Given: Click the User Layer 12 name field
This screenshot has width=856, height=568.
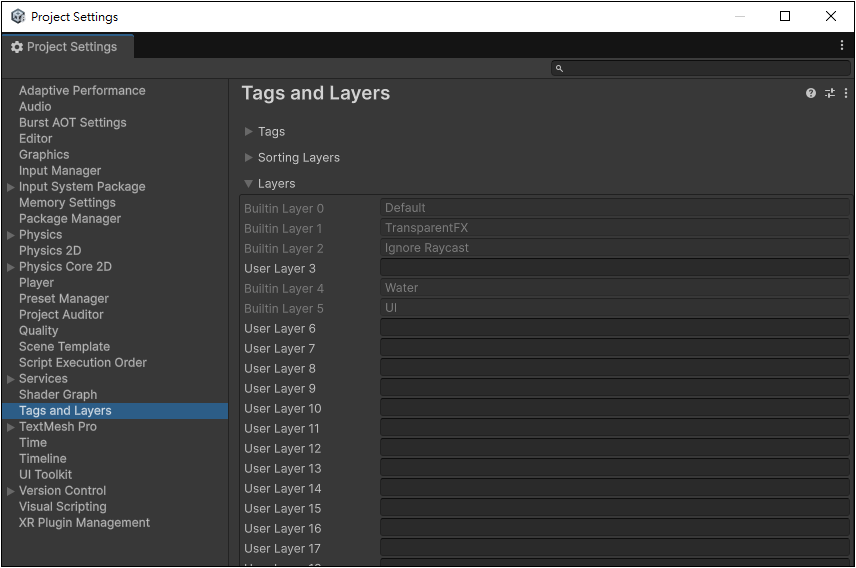Looking at the screenshot, I should click(x=615, y=448).
